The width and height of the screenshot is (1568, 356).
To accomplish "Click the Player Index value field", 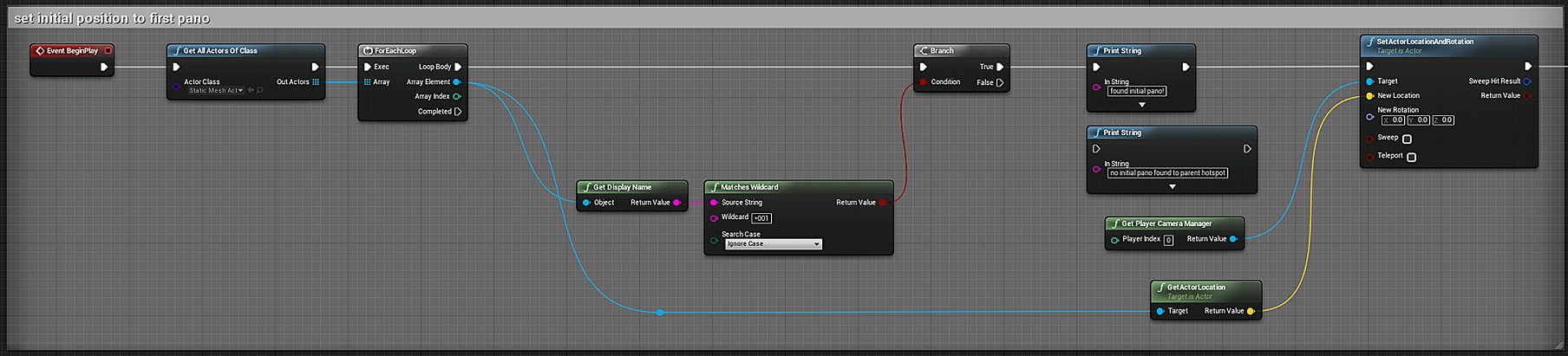I will 1168,240.
